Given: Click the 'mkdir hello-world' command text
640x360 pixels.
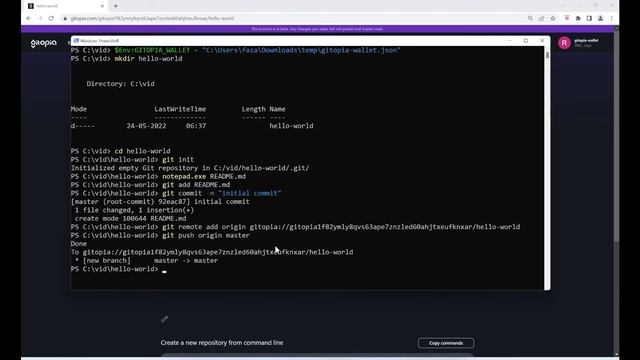Looking at the screenshot, I should point(148,59).
